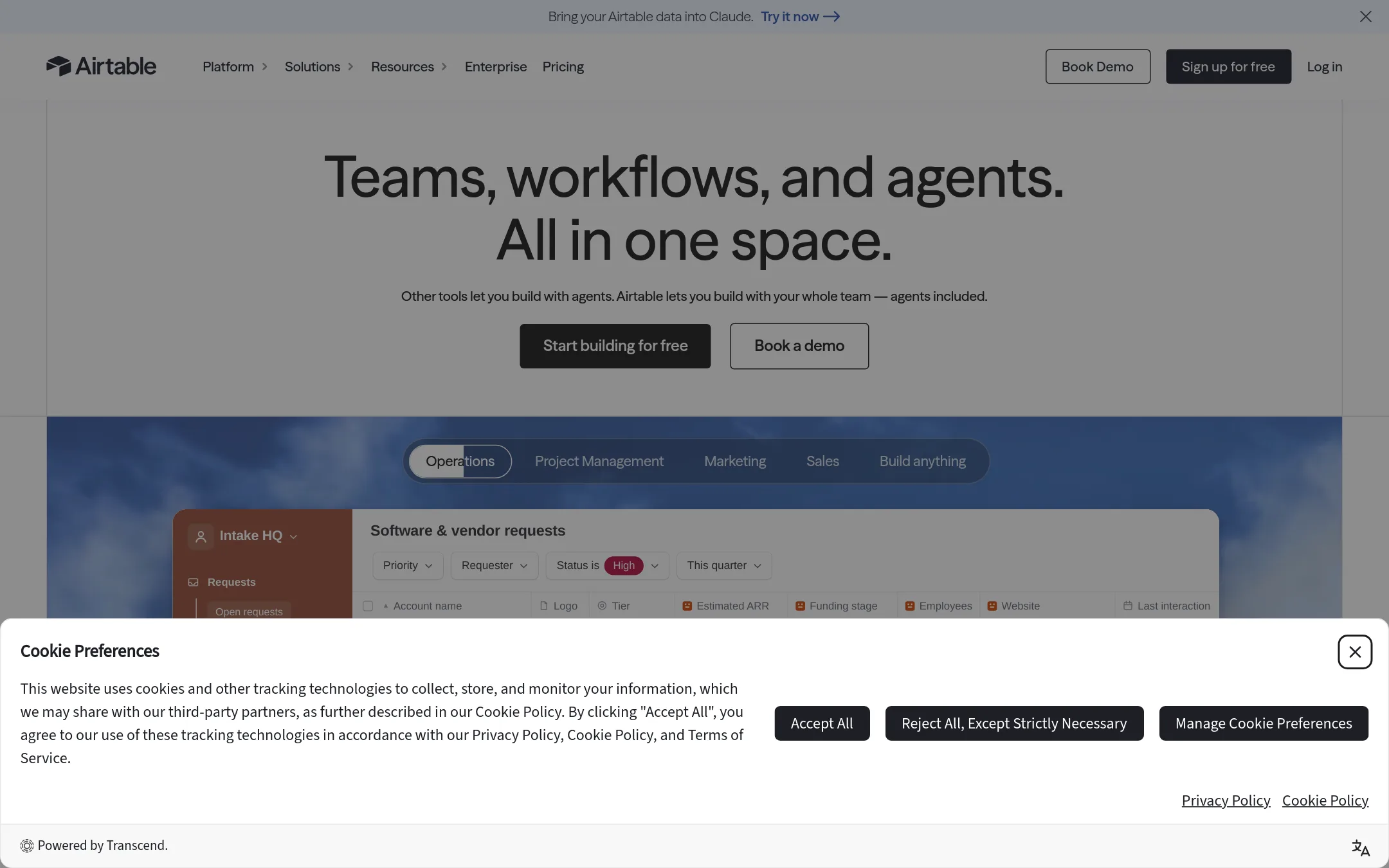Tick the Account name header checkbox
Screen dimensions: 1389x868
coord(368,606)
